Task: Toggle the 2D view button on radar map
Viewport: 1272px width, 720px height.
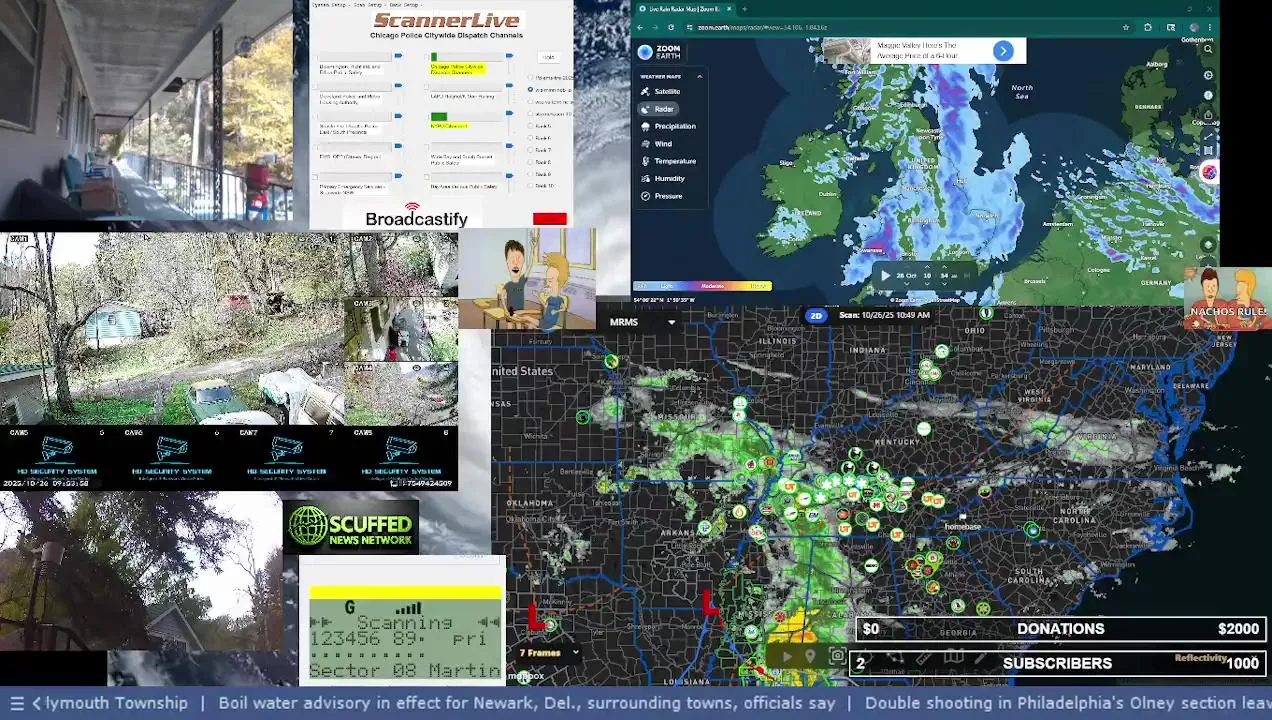Action: pos(816,315)
